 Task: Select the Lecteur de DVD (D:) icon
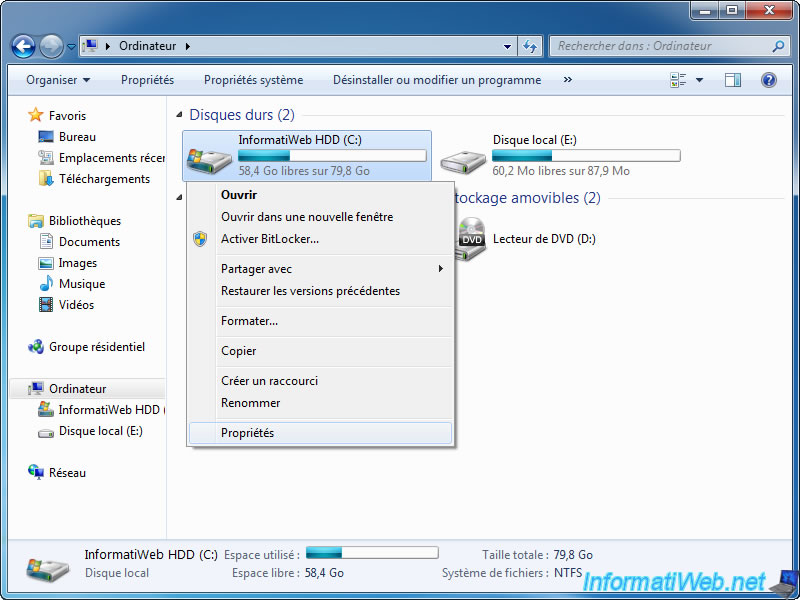tap(471, 239)
